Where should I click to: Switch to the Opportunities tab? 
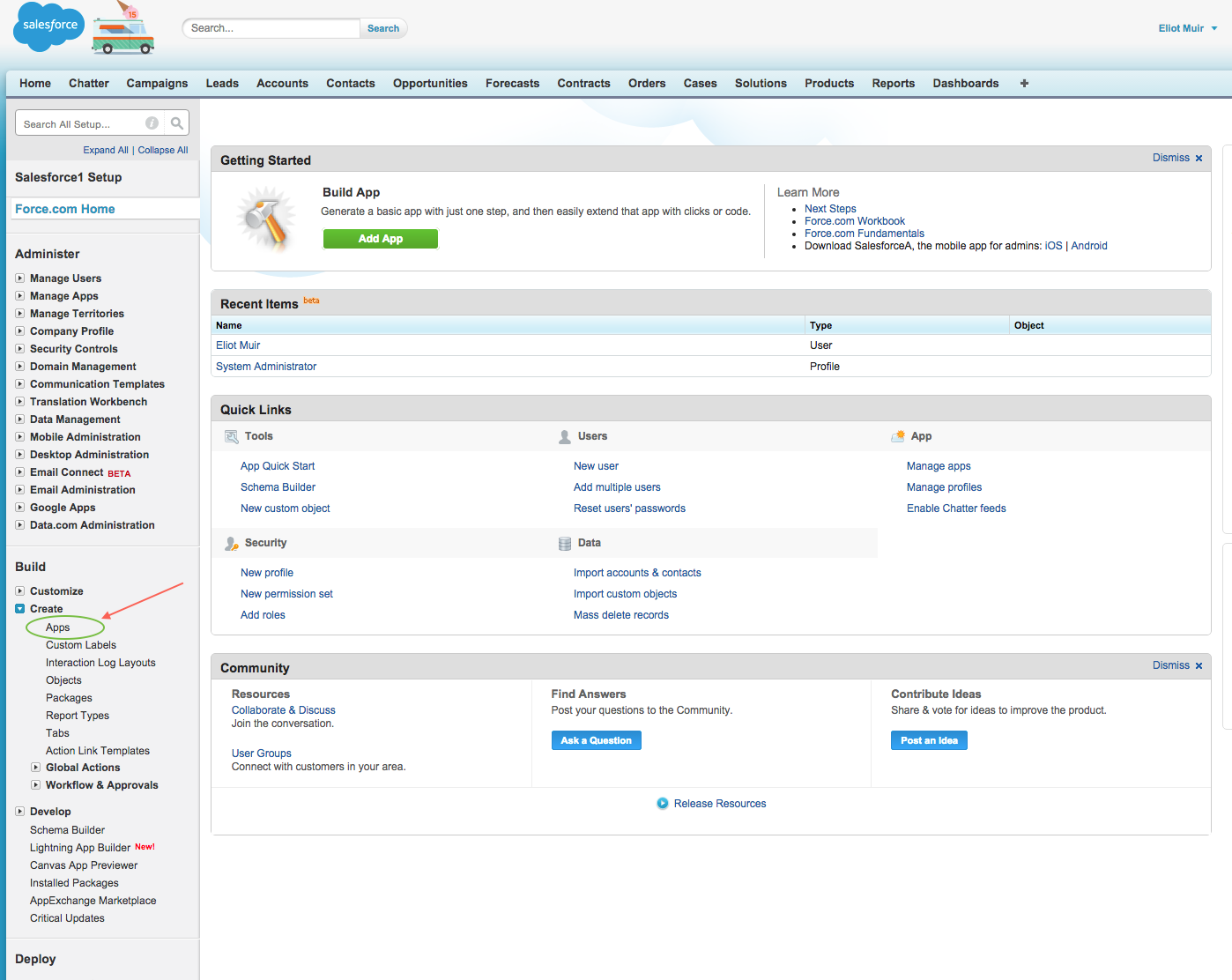point(430,84)
